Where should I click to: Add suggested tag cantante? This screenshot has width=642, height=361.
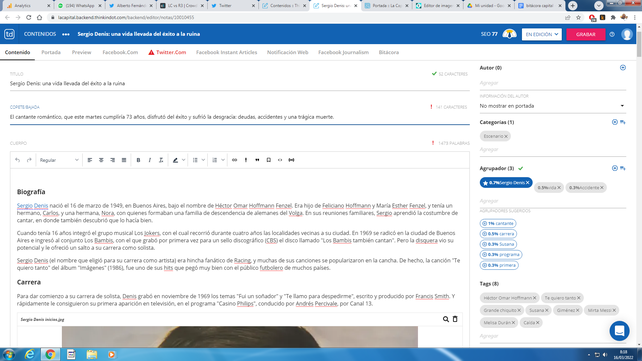pos(498,223)
